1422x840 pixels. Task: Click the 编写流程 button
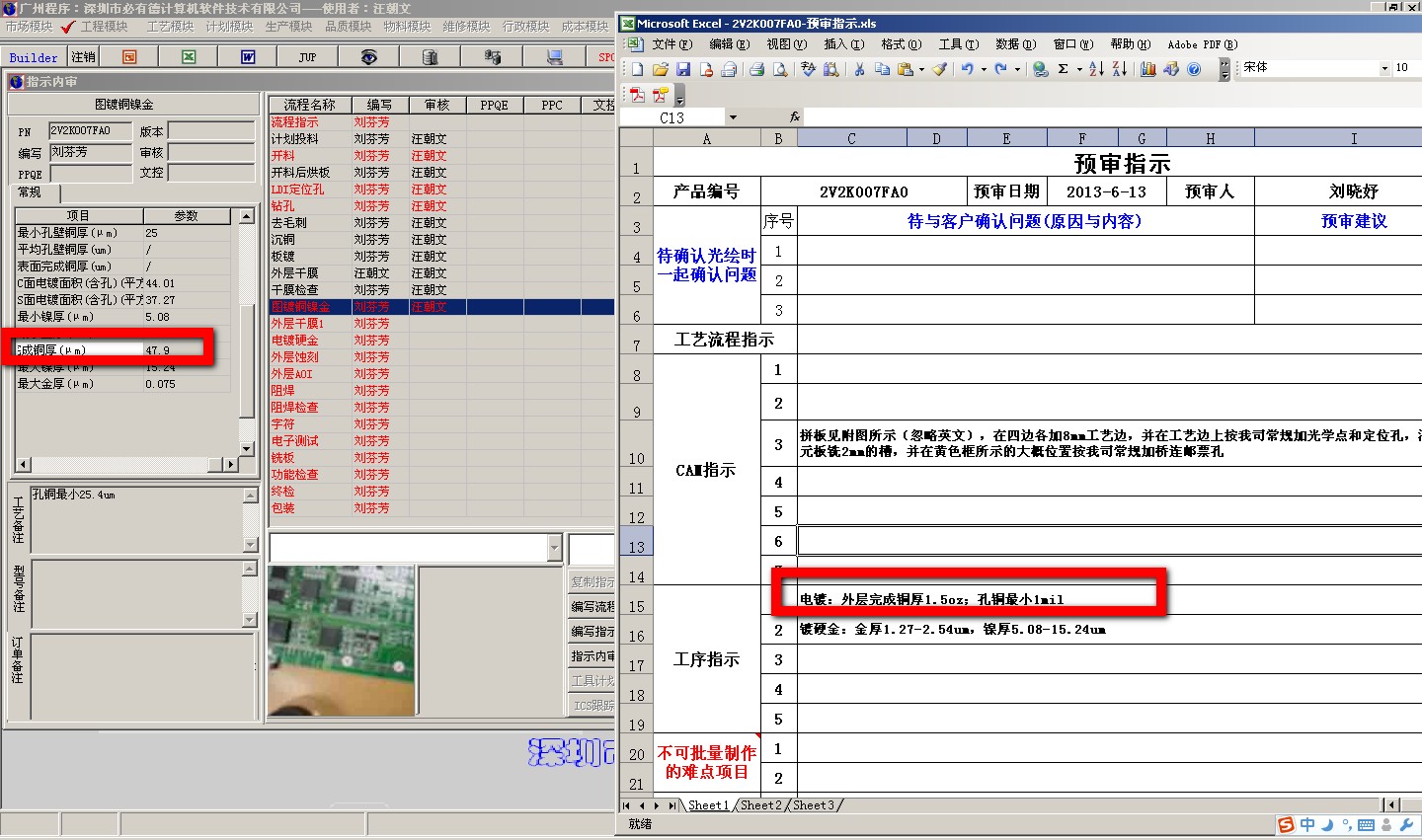(592, 607)
